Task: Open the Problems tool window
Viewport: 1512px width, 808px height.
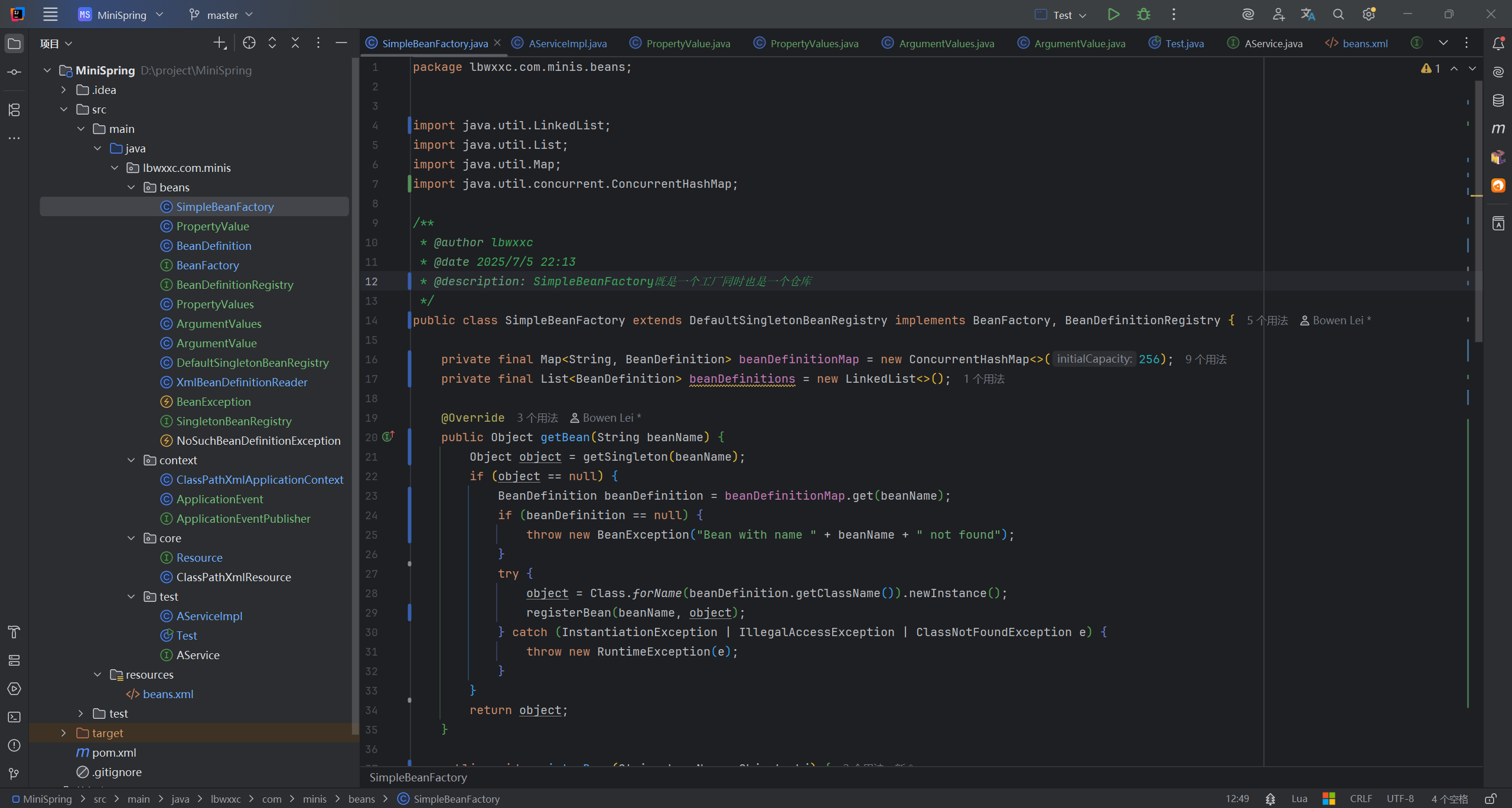Action: 14,745
